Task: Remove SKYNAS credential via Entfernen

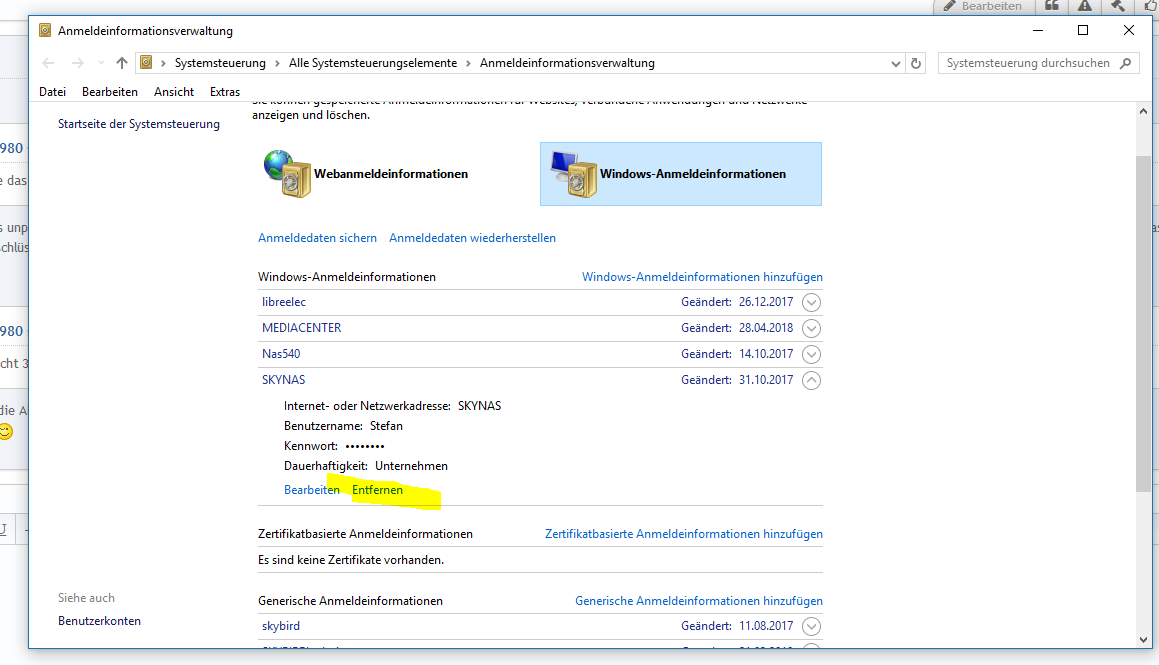Action: [378, 490]
